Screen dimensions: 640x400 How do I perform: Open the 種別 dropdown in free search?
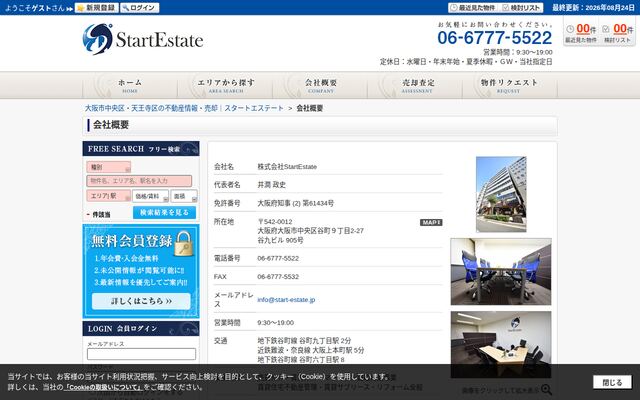[x=109, y=167]
